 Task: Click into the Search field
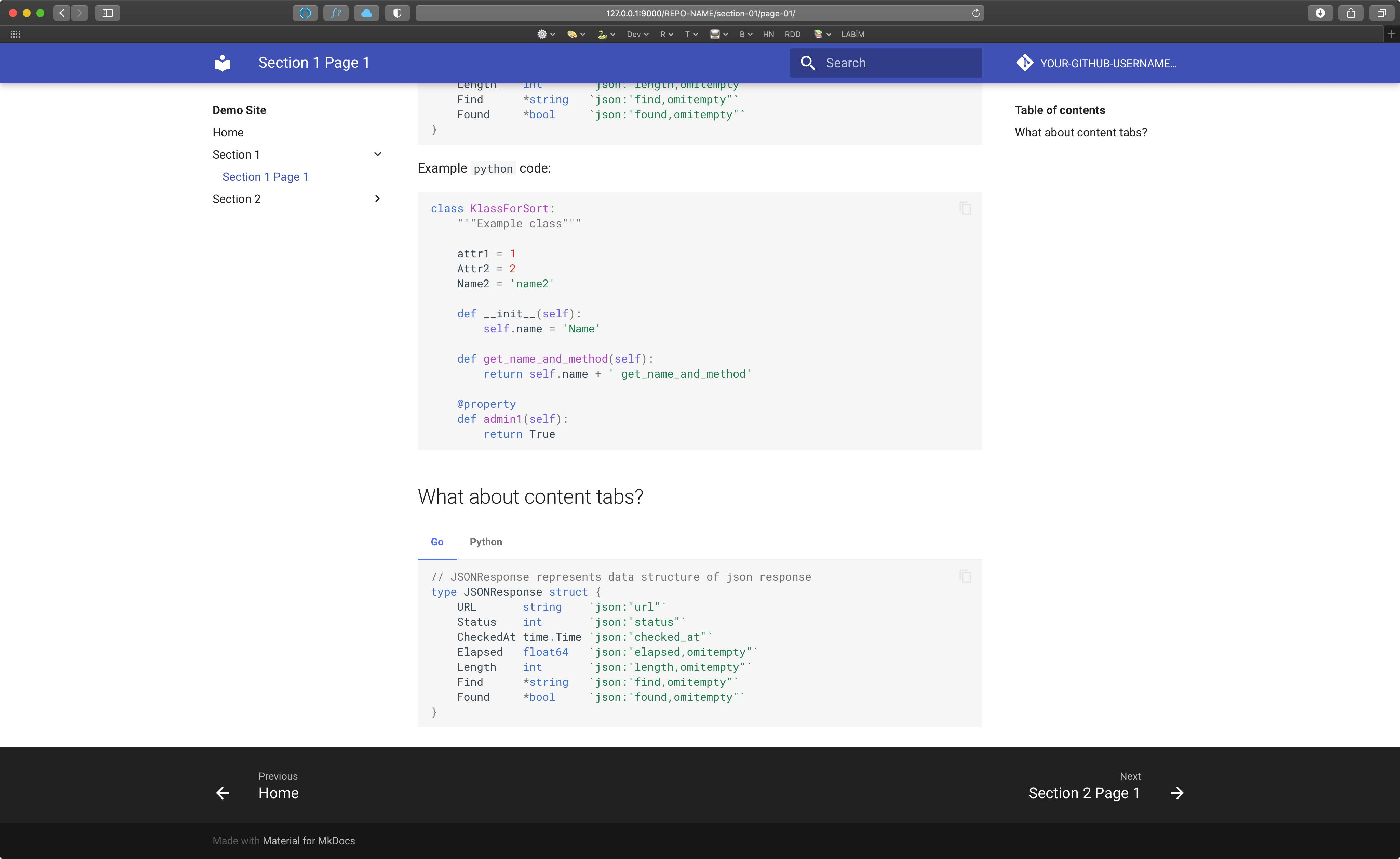(x=886, y=63)
